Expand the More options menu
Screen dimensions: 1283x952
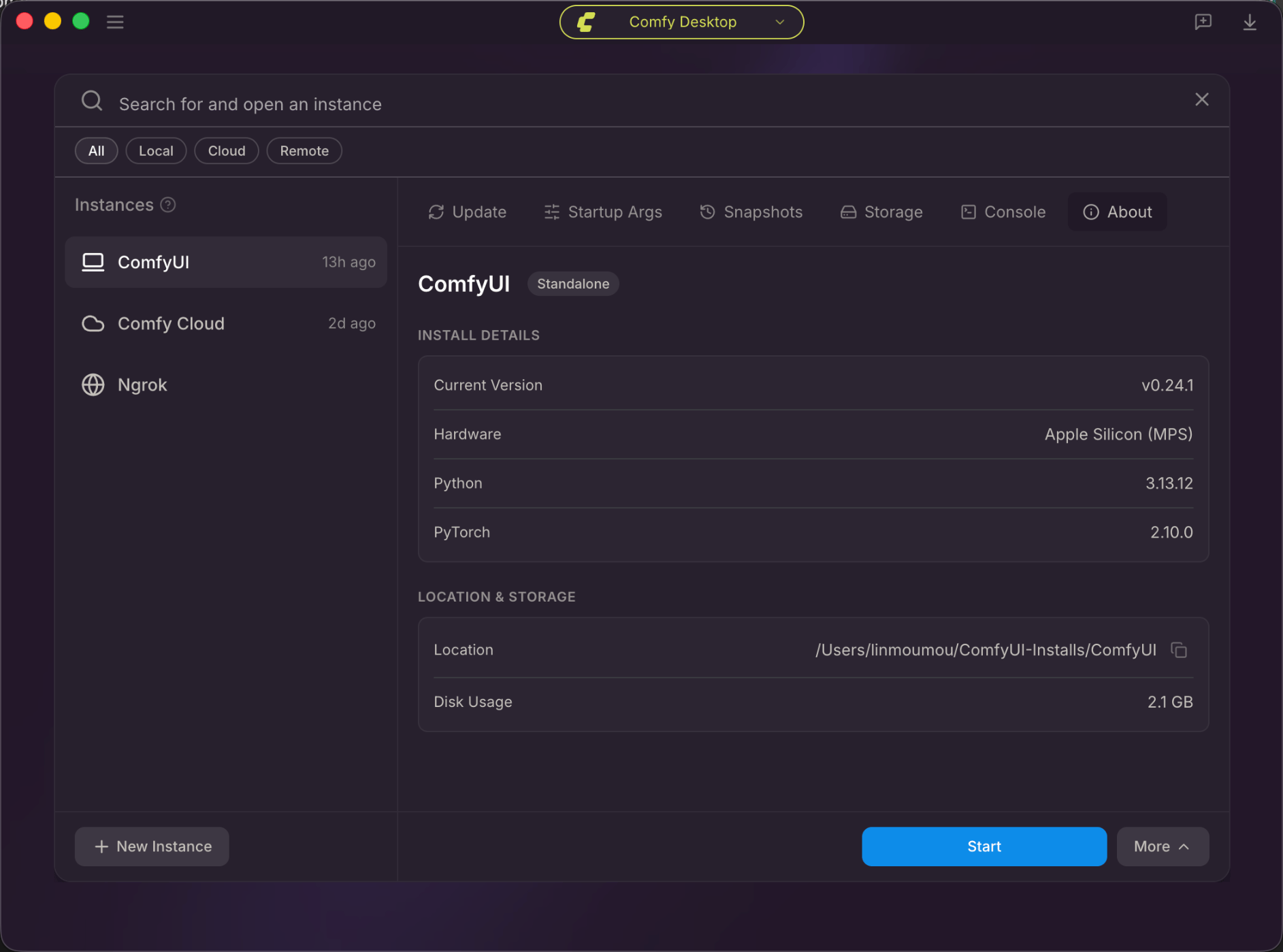1163,847
